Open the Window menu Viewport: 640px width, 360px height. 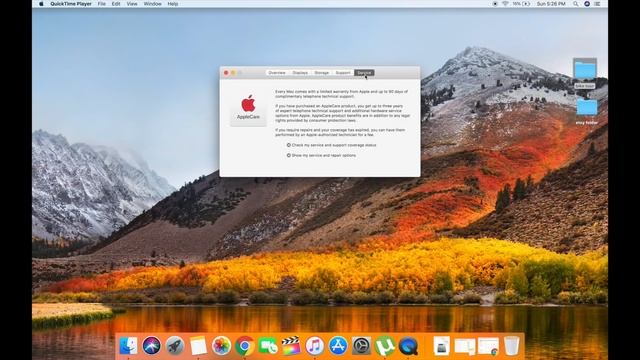tap(152, 4)
